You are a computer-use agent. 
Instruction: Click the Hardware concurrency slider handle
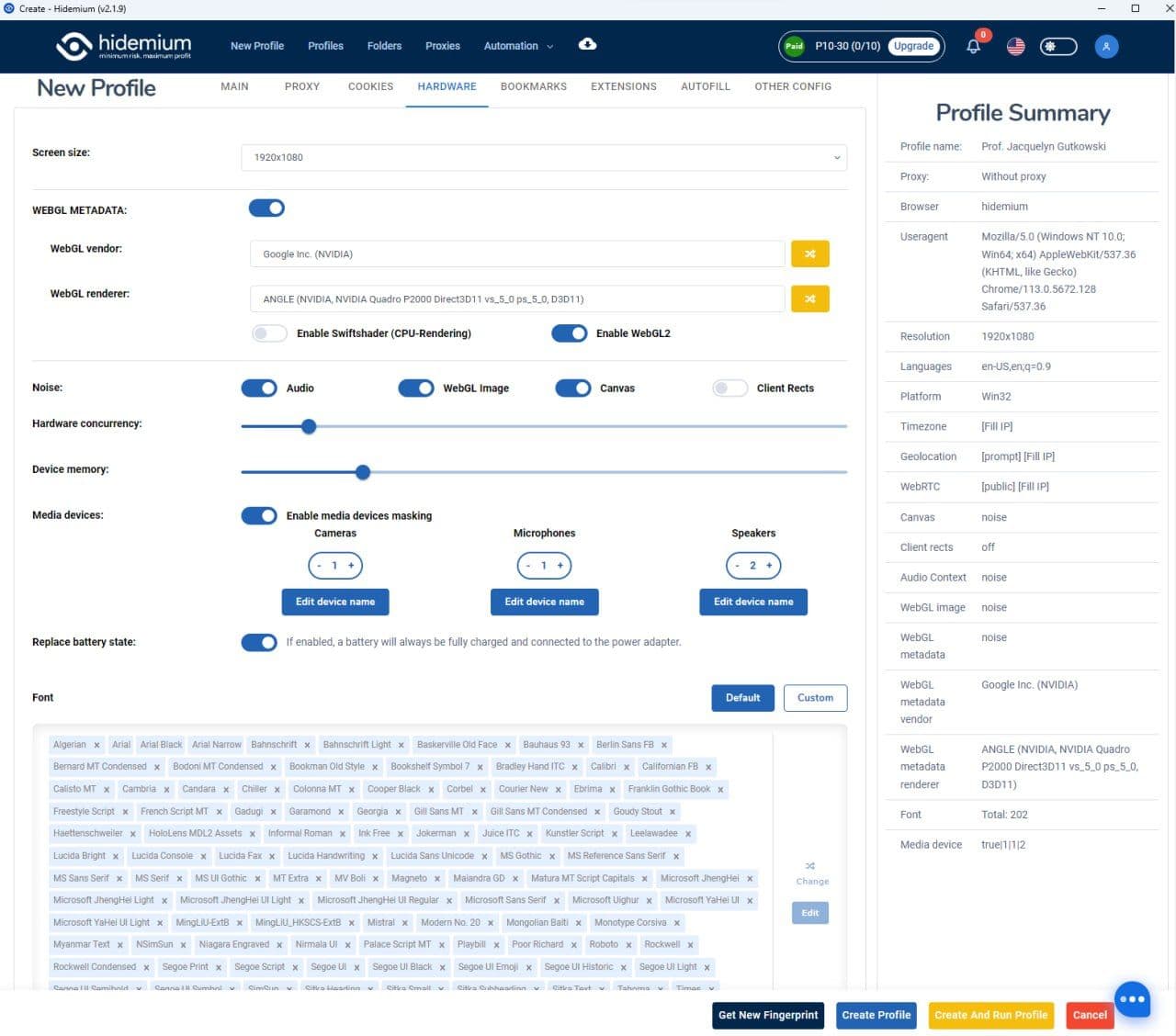point(309,426)
